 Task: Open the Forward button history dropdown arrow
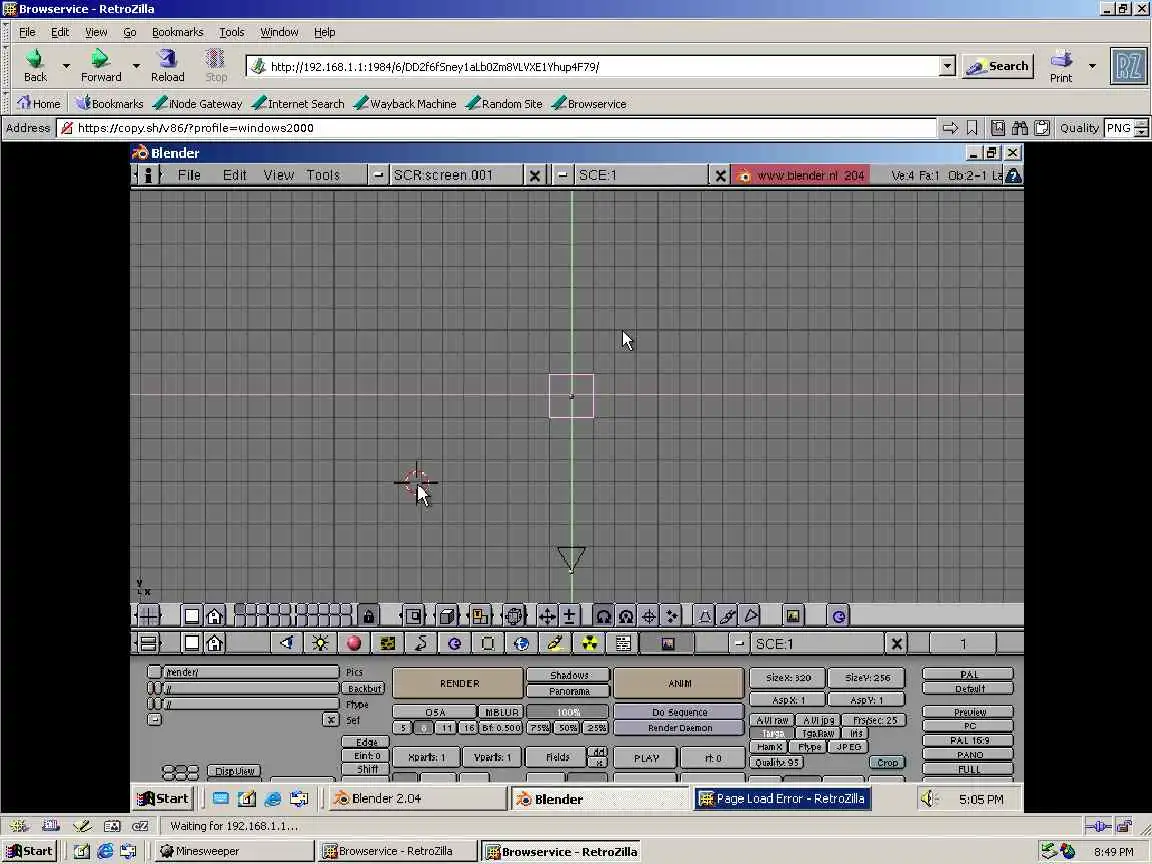coord(136,65)
